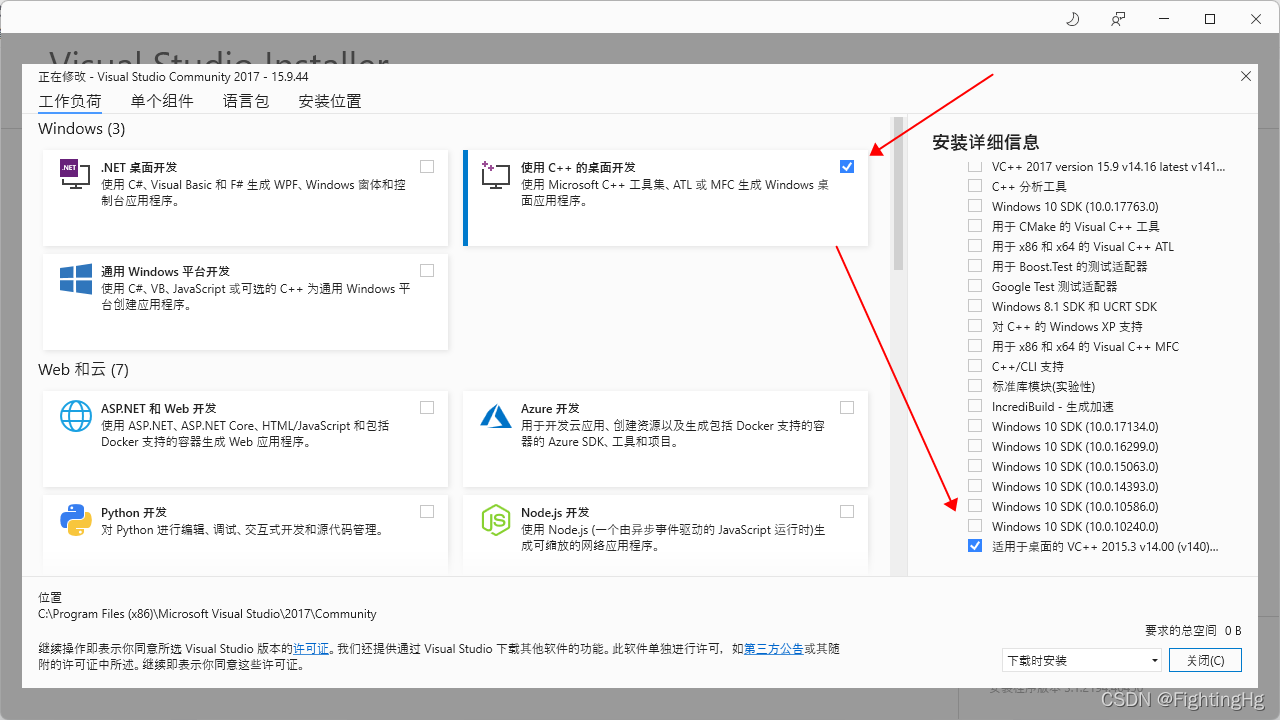Enable the Python 开发 workload checkbox
Viewport: 1280px width, 720px height.
pyautogui.click(x=427, y=512)
